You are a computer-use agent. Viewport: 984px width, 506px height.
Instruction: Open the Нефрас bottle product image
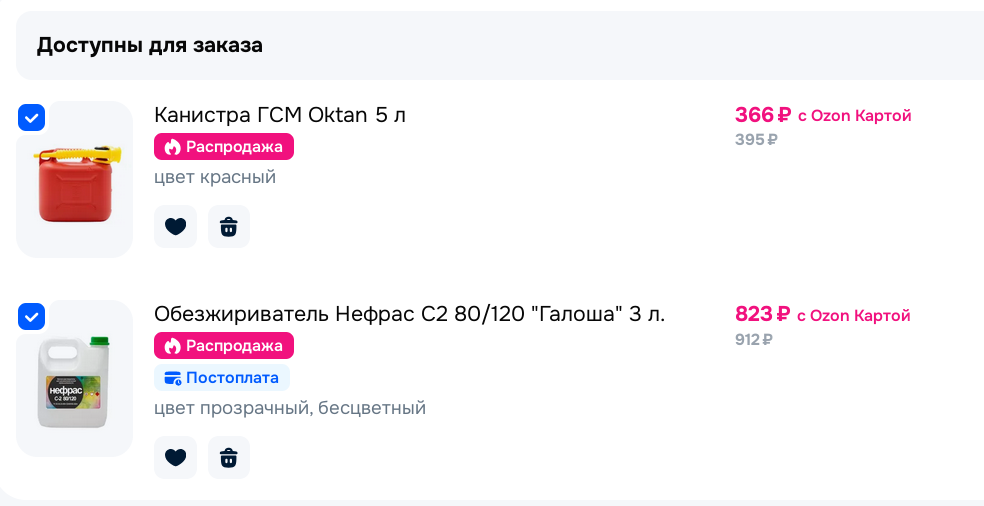coord(76,383)
